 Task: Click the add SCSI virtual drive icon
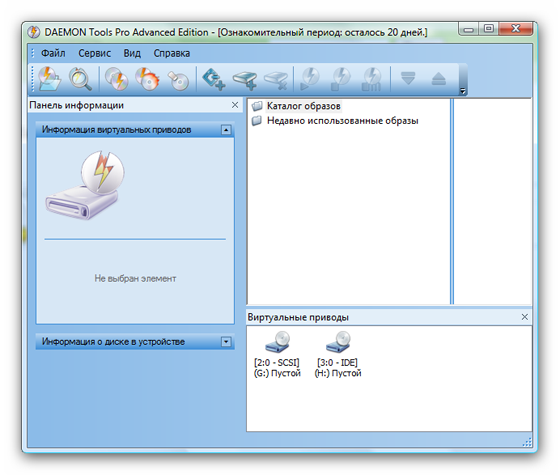(x=214, y=79)
